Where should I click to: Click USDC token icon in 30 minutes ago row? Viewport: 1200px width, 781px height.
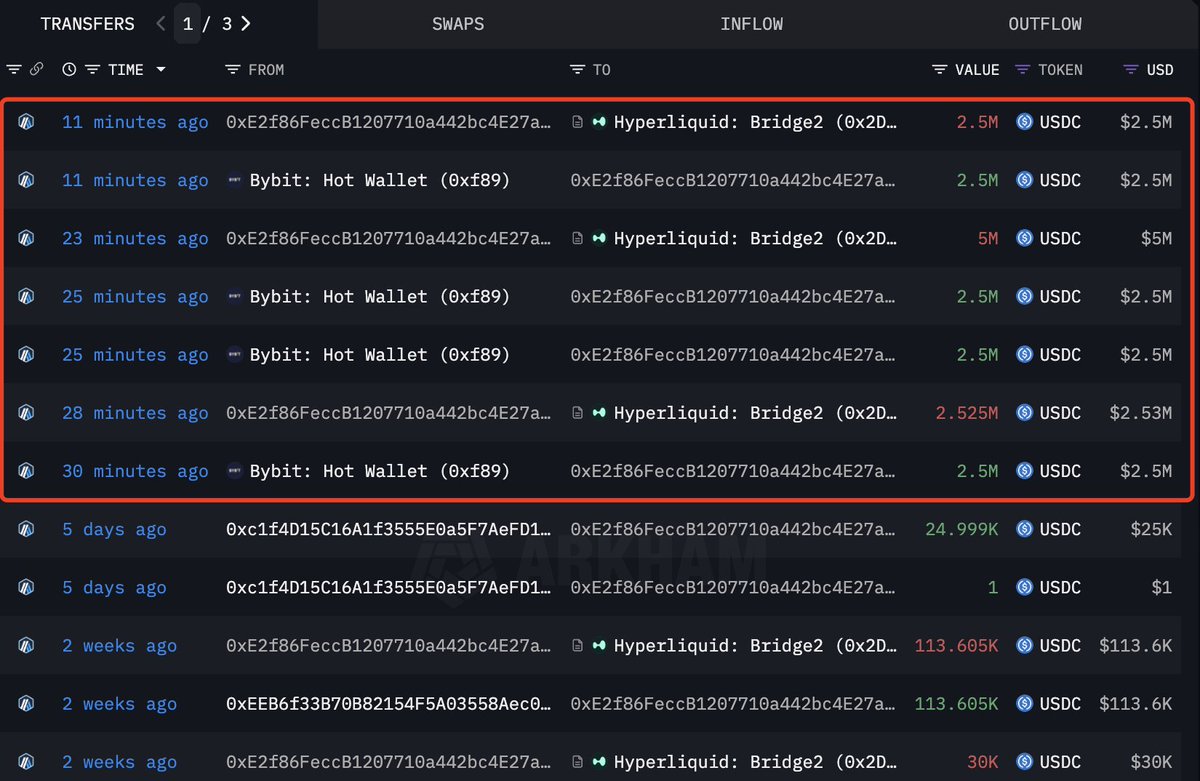coord(1024,471)
